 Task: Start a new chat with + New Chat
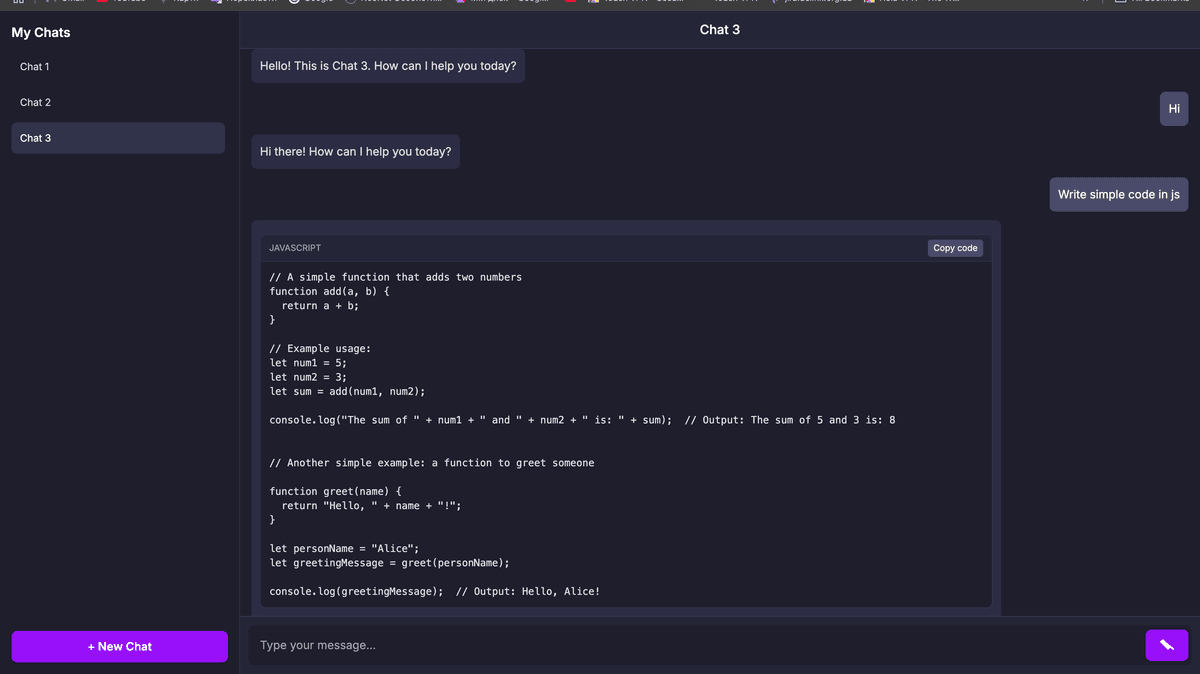coord(119,647)
